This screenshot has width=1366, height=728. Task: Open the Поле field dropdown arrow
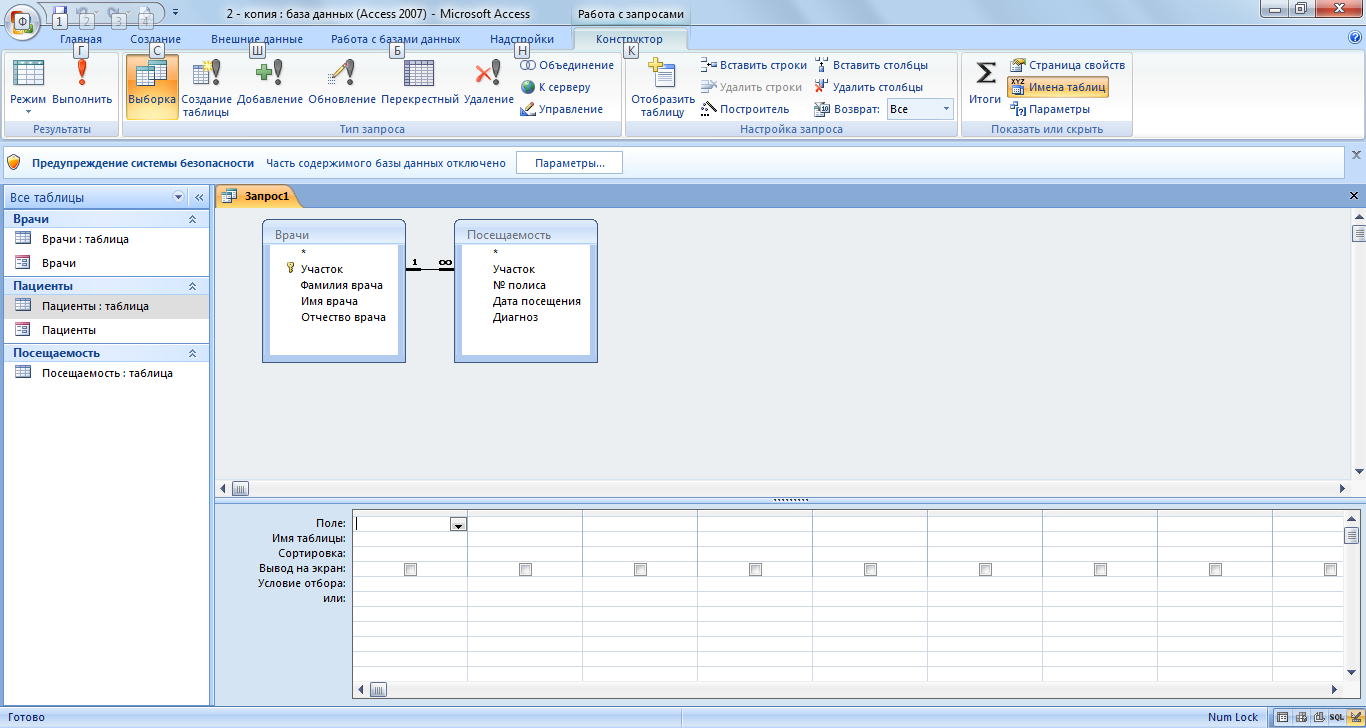458,524
